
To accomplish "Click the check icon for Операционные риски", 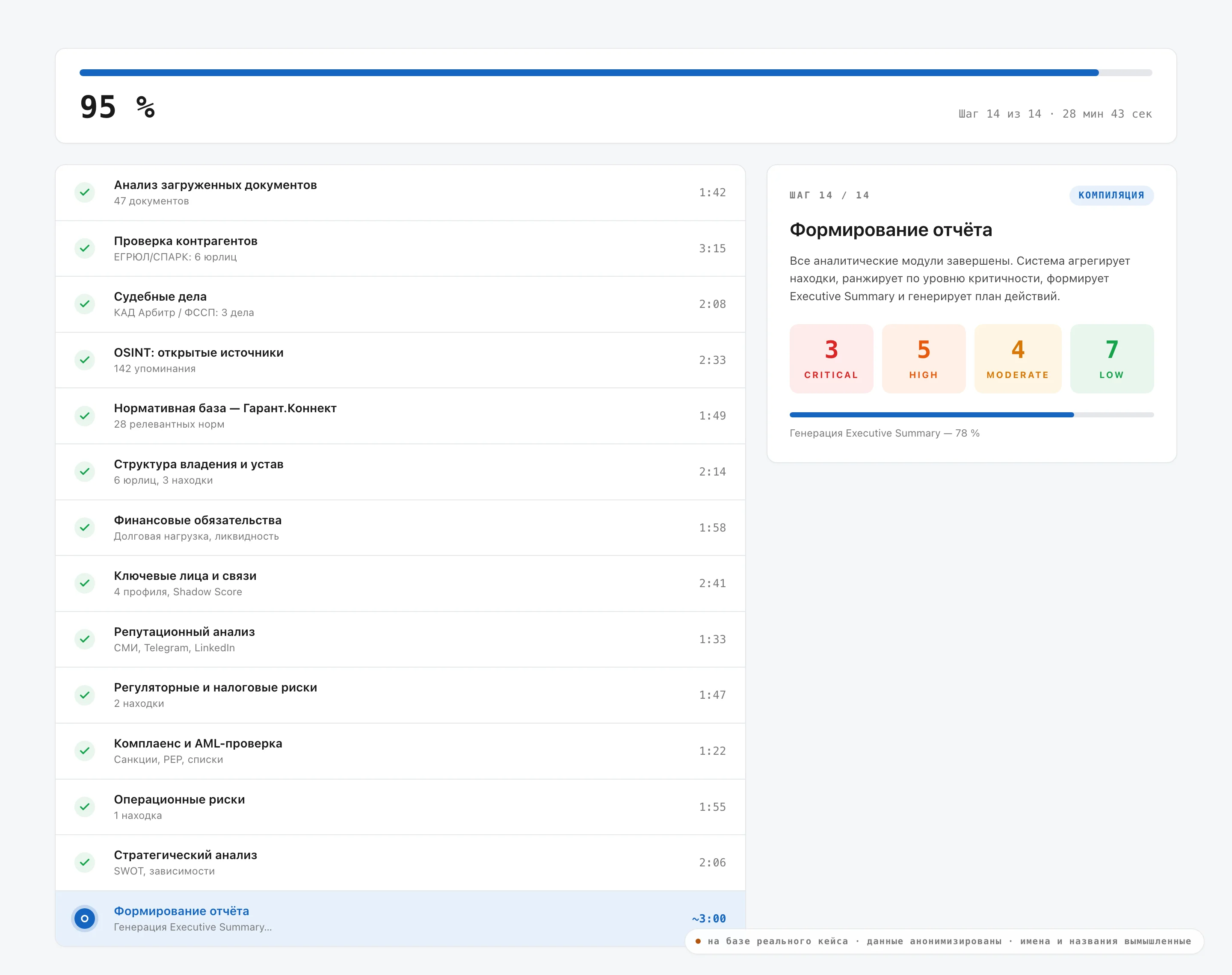I will [85, 807].
